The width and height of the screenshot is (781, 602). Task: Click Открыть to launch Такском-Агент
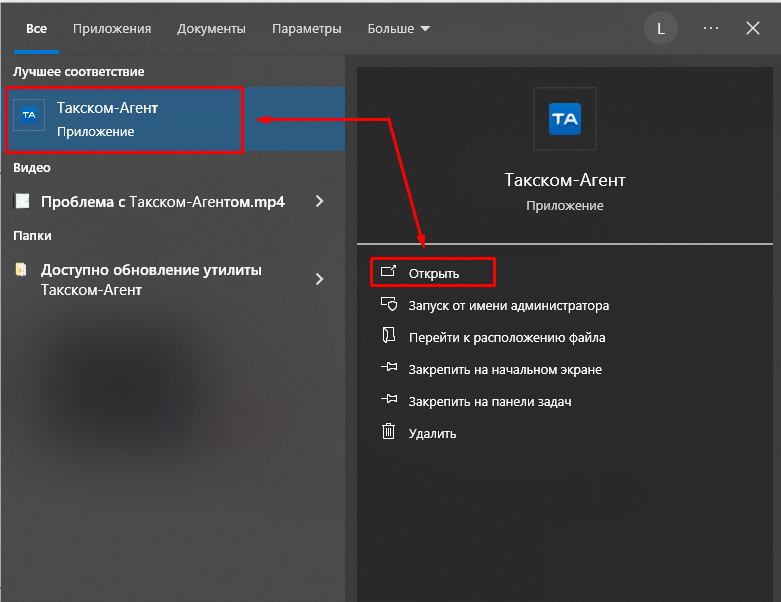click(433, 273)
